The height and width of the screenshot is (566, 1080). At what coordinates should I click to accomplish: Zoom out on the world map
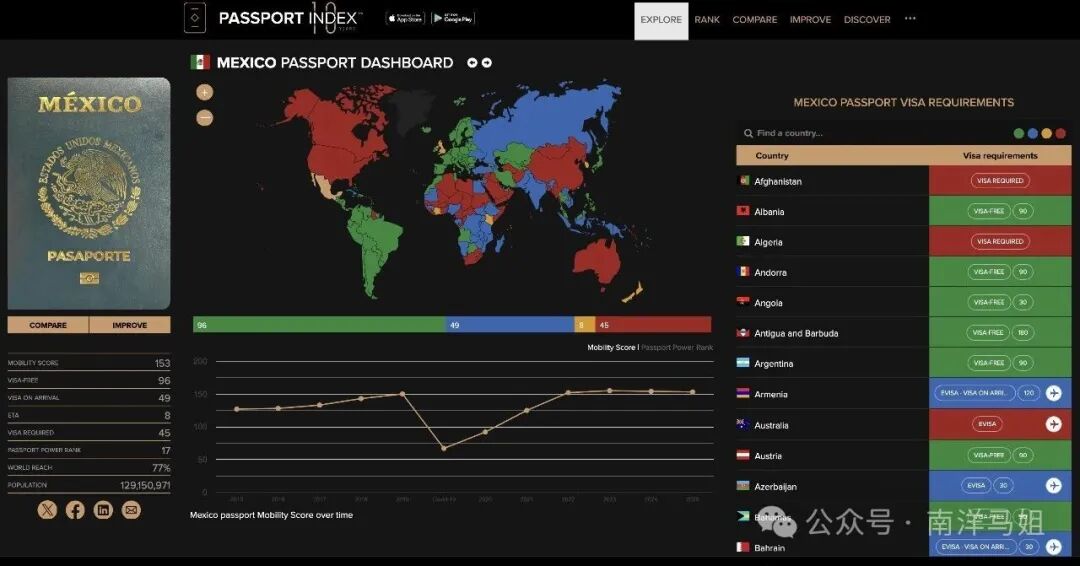(x=205, y=118)
